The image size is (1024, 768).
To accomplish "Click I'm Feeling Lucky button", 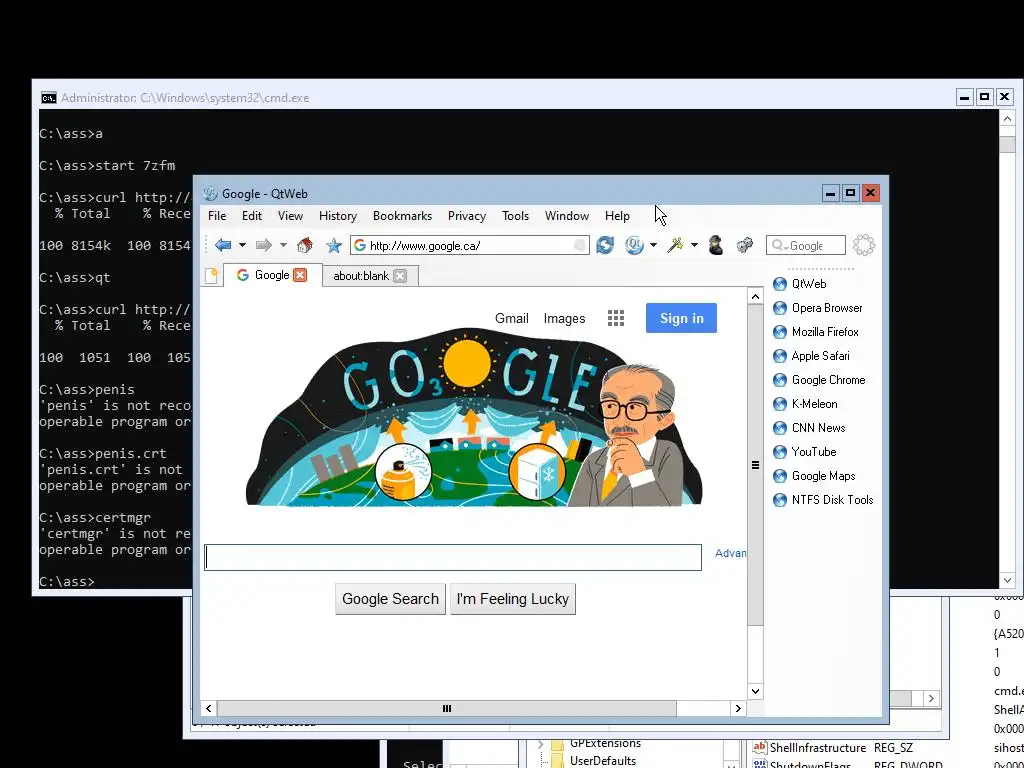I will pos(513,599).
